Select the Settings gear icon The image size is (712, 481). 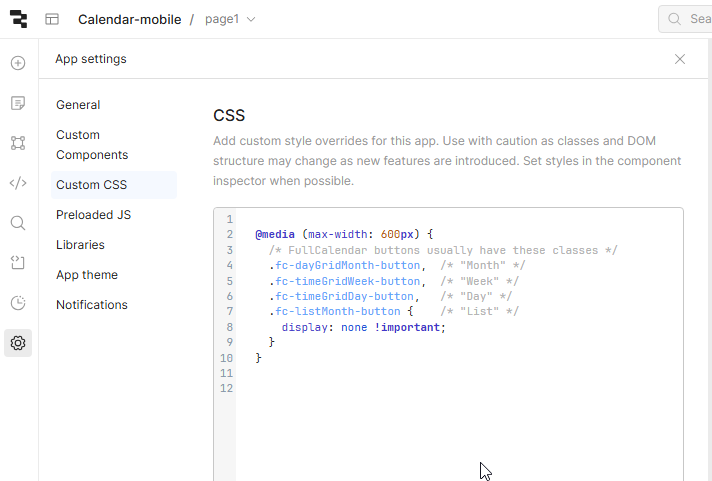pos(18,343)
